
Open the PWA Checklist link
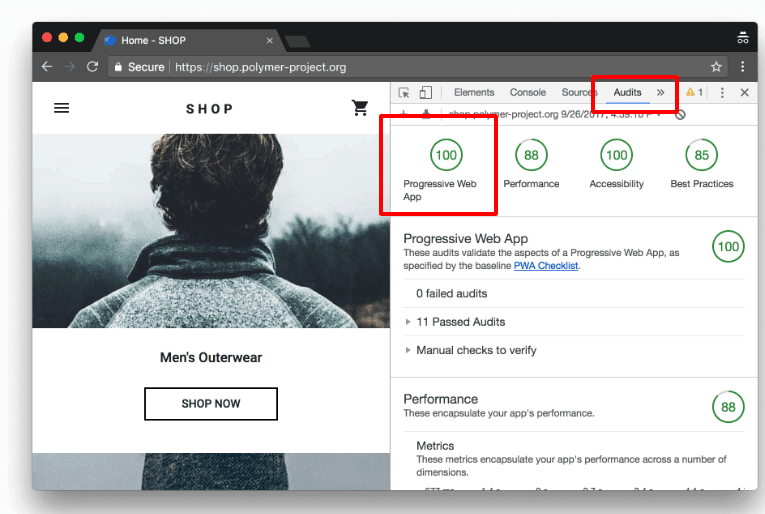point(546,266)
